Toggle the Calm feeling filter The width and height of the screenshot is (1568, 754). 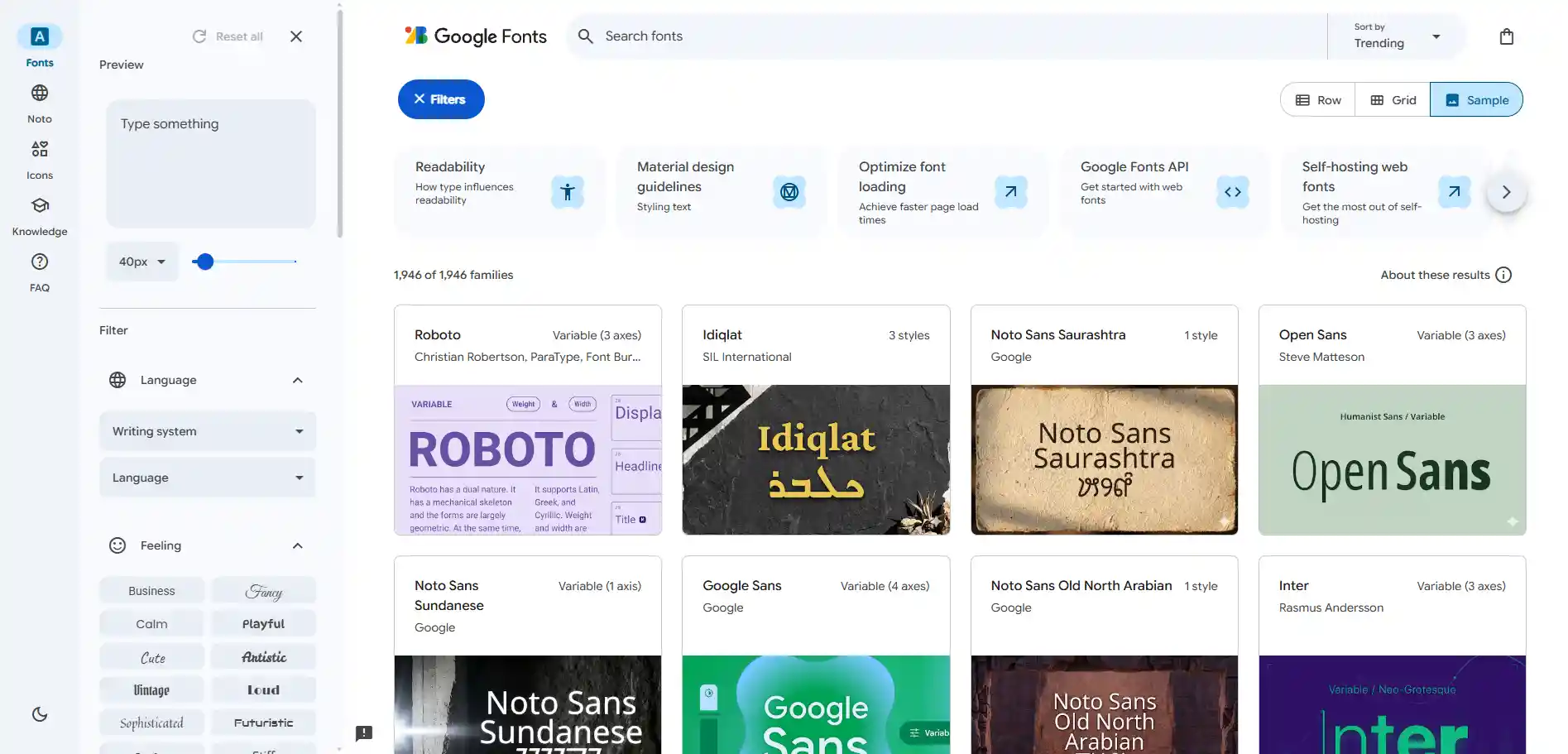151,624
